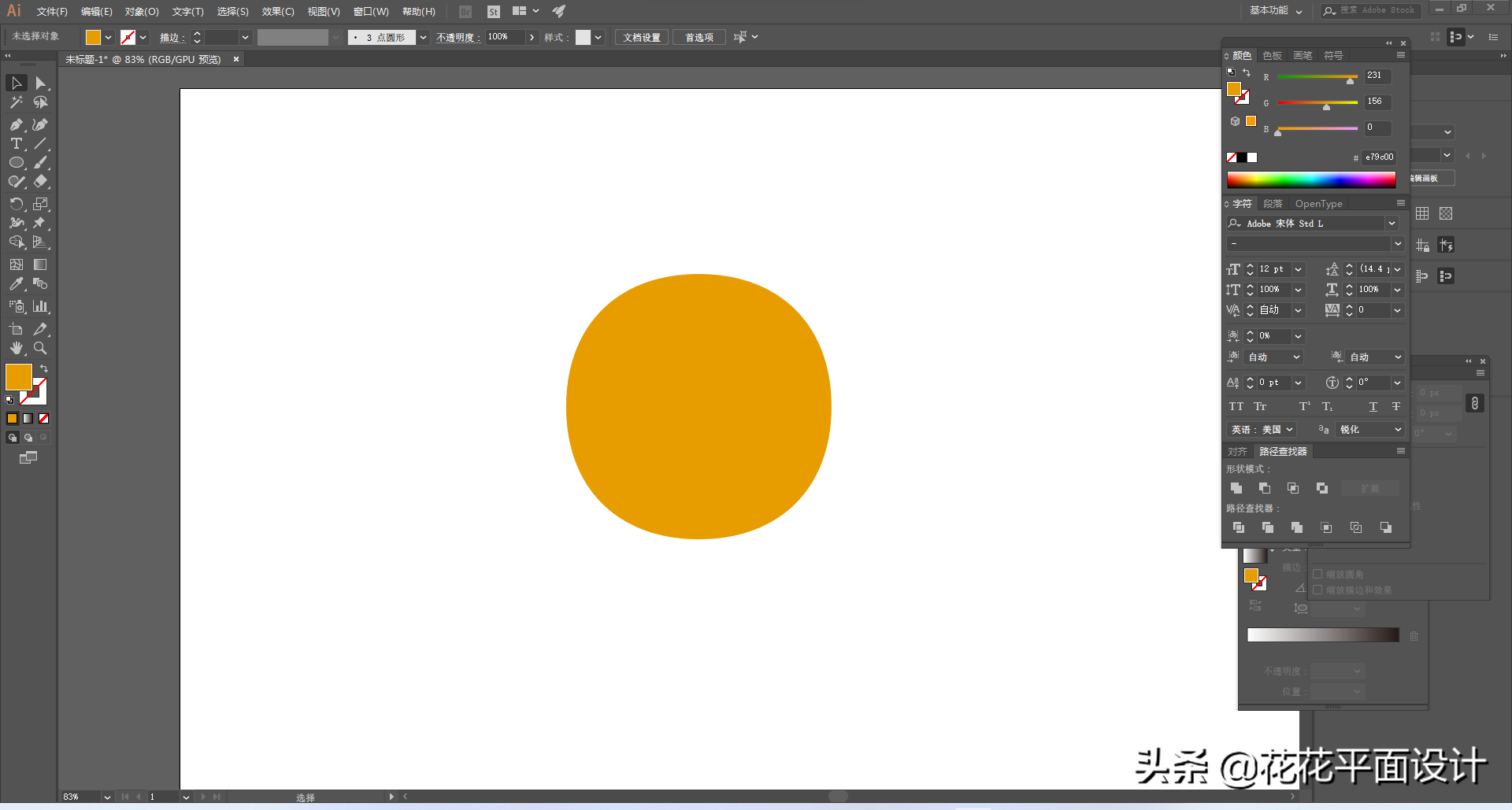Select the Eraser tool
The width and height of the screenshot is (1512, 810).
(x=41, y=182)
